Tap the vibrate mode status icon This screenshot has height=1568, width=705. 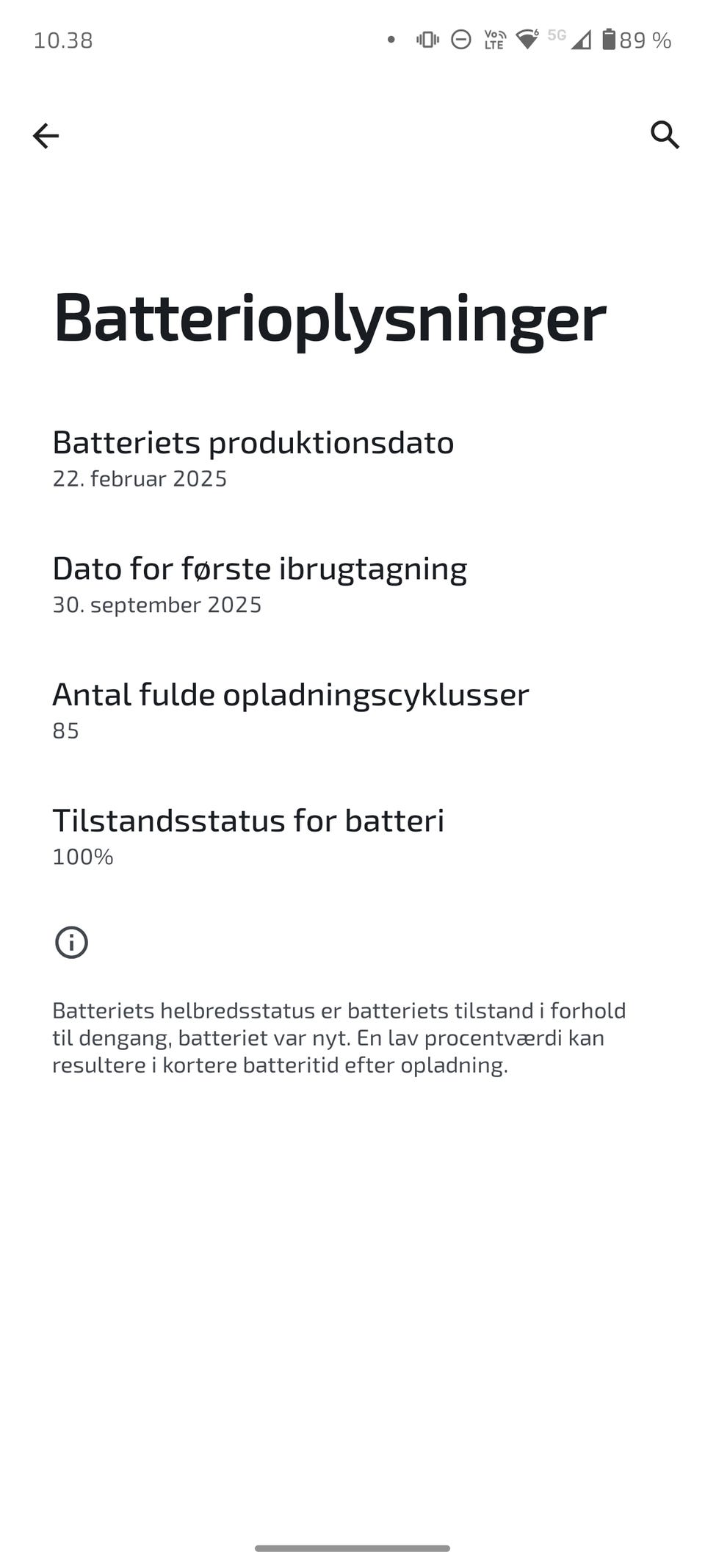[x=427, y=40]
